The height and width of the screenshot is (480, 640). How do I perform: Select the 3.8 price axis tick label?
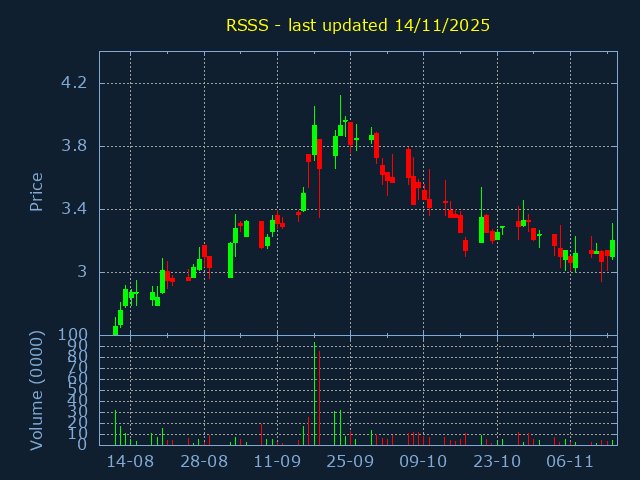pyautogui.click(x=74, y=146)
